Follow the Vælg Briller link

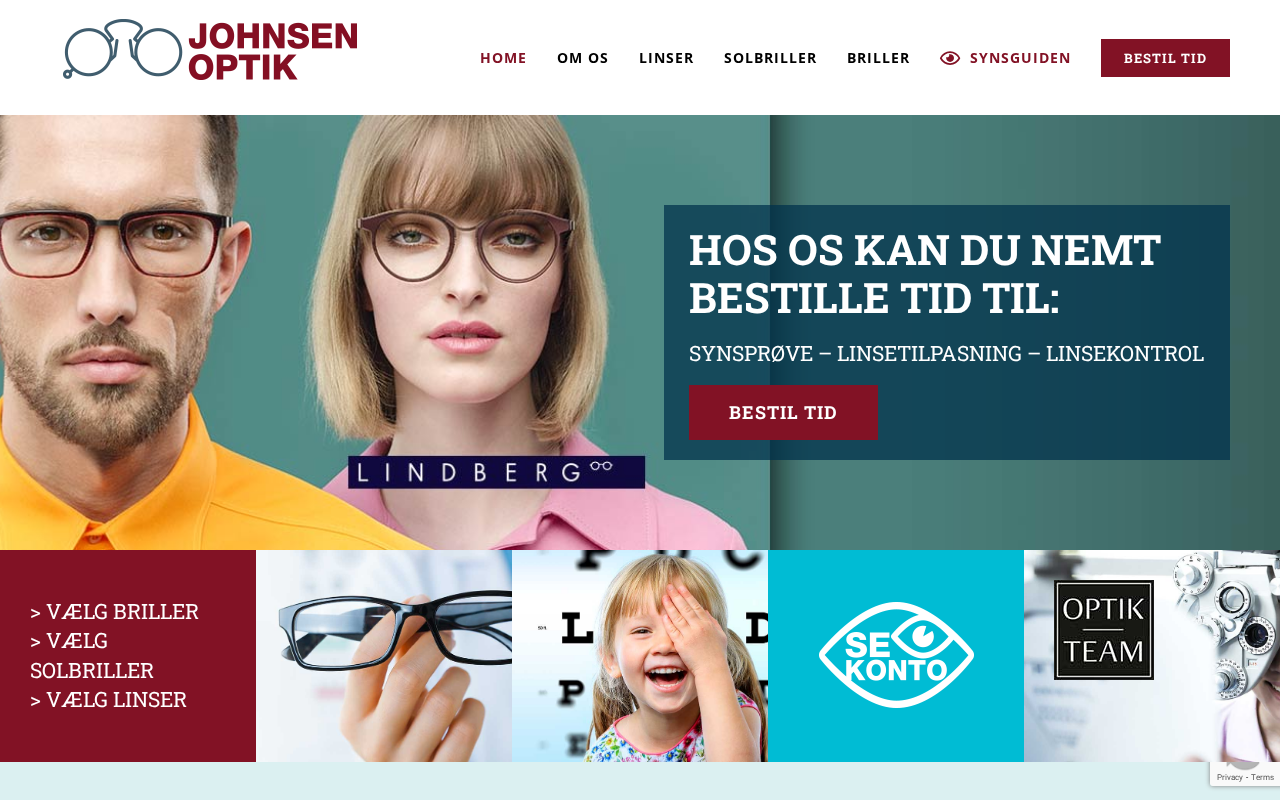tap(114, 611)
